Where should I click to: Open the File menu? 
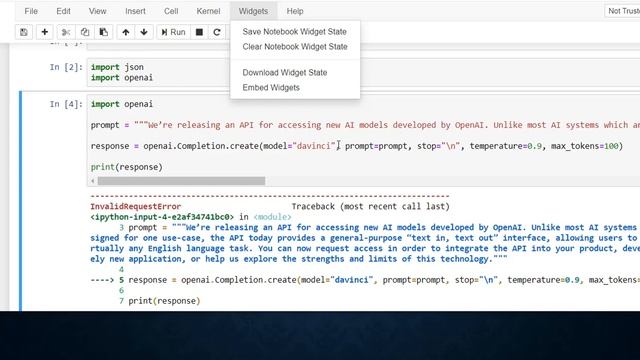tap(31, 11)
